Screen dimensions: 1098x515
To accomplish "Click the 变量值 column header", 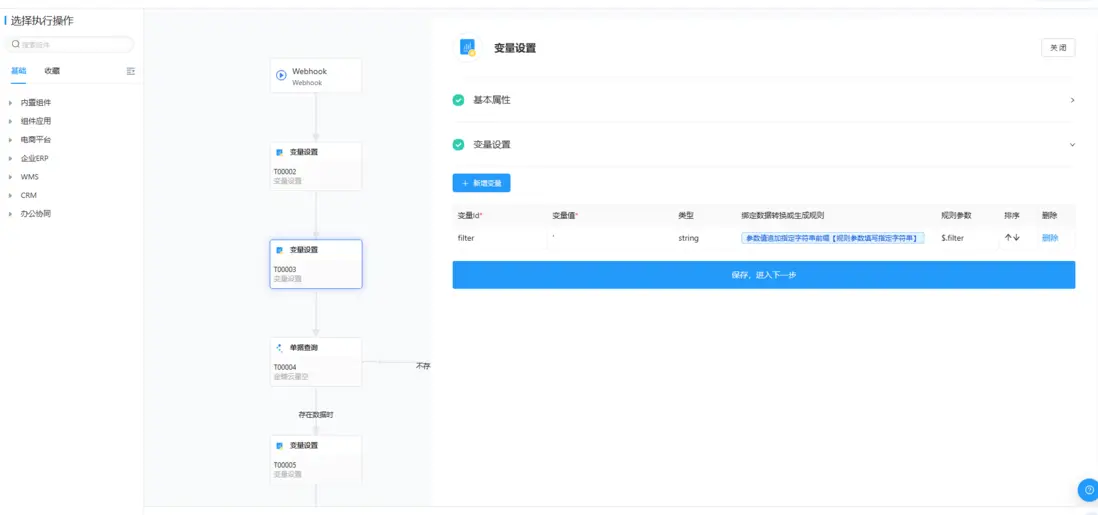I will click(x=564, y=215).
